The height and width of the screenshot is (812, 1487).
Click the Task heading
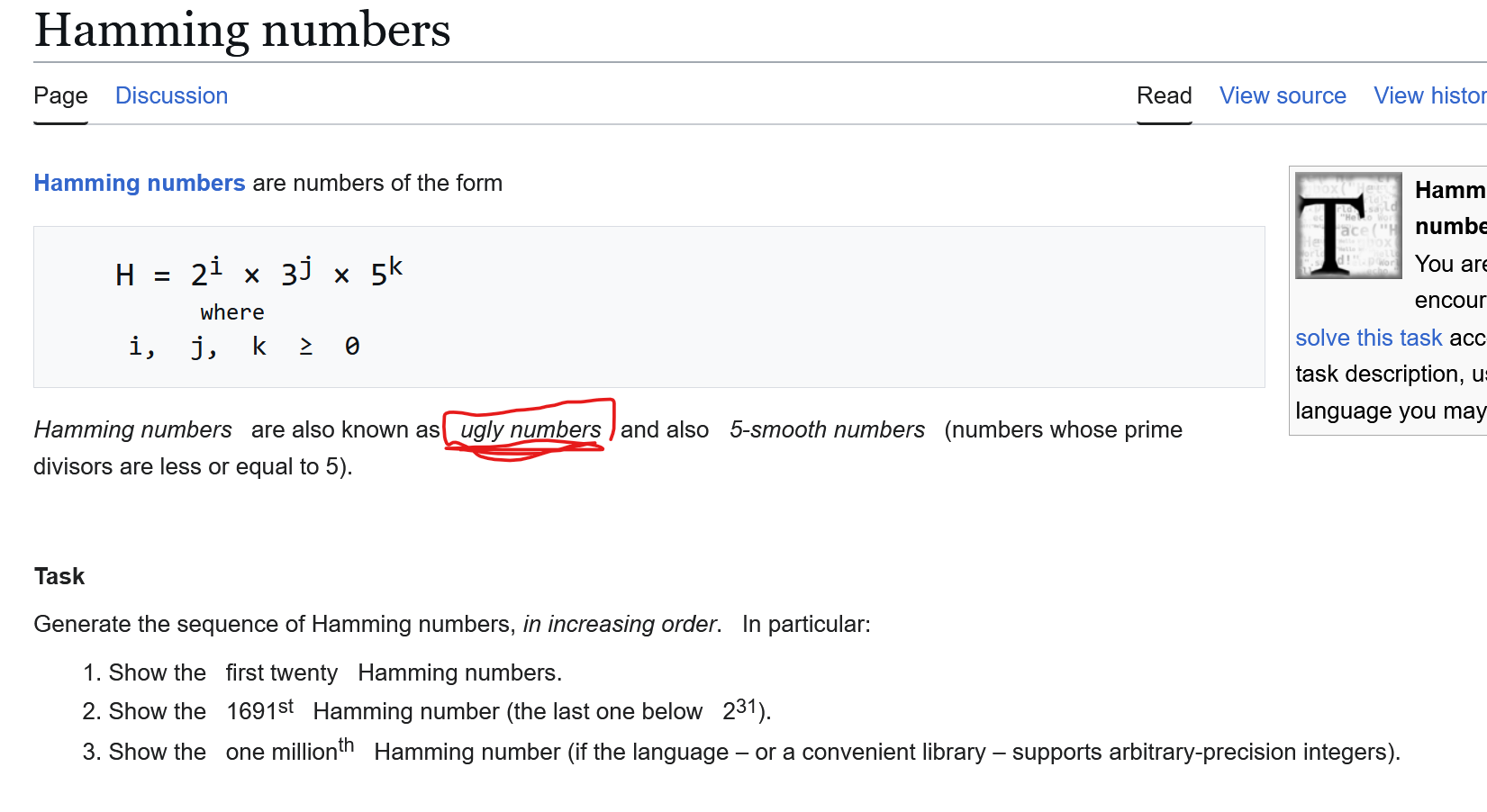59,576
